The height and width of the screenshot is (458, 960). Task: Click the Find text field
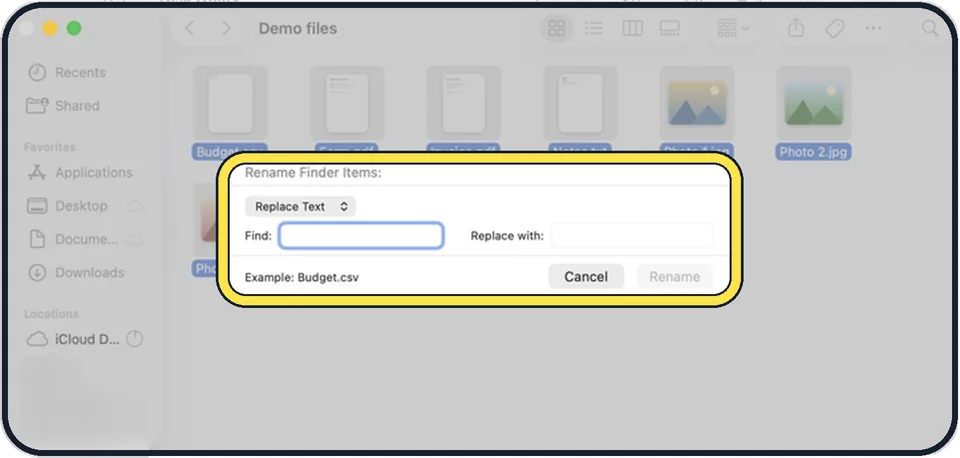tap(361, 236)
